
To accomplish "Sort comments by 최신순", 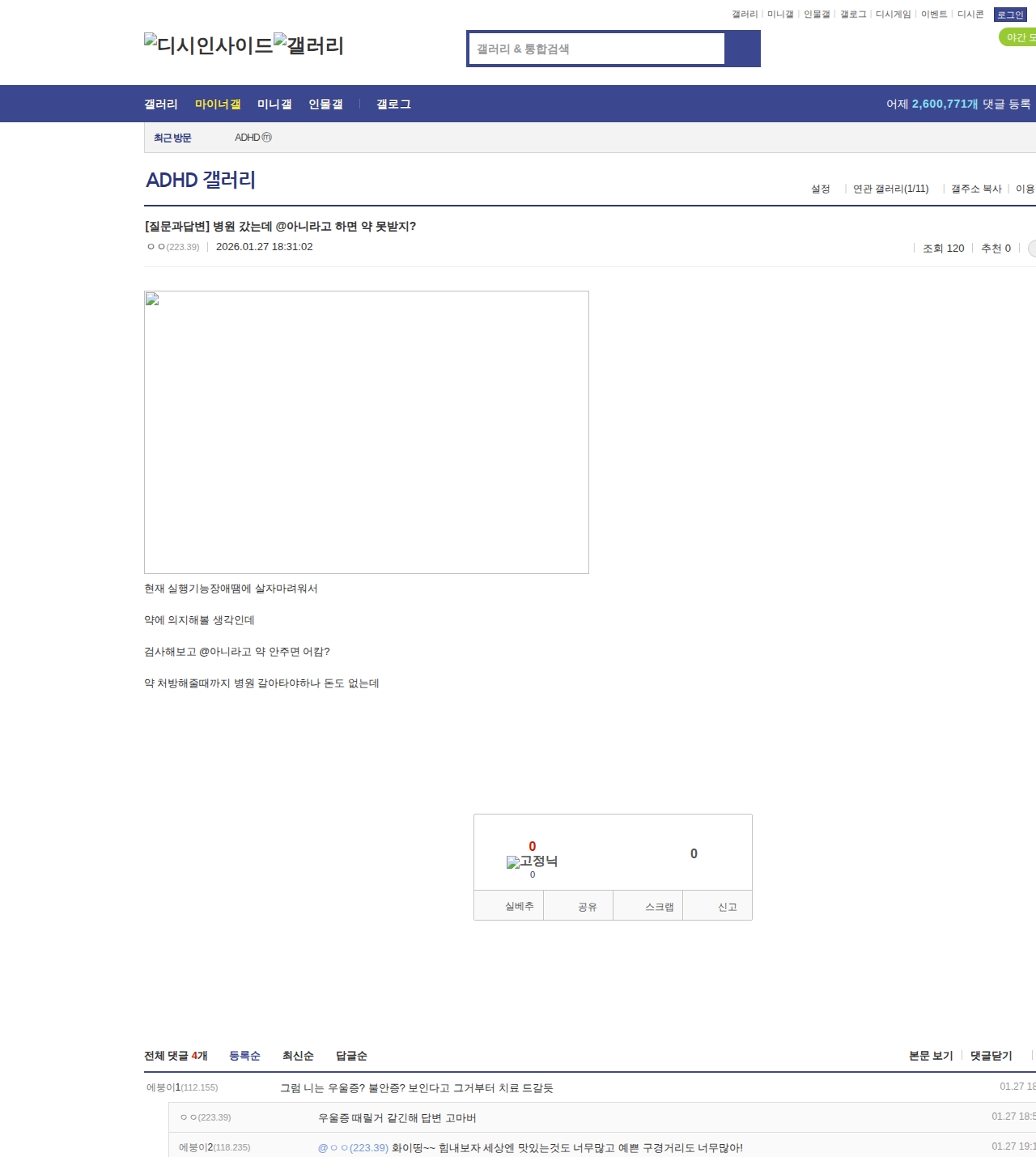I will point(298,1056).
